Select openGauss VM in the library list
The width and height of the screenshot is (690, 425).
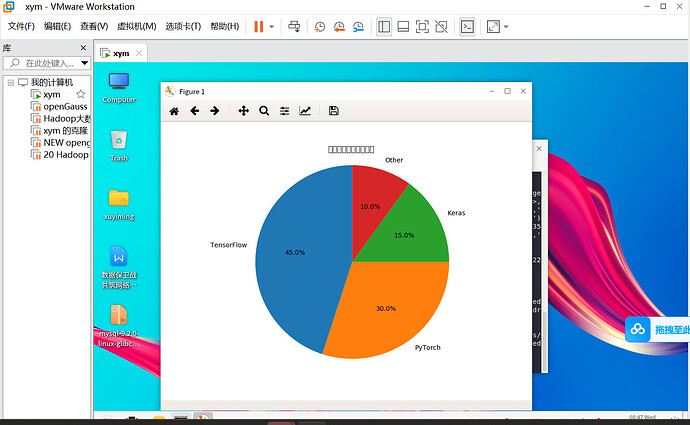[x=65, y=106]
